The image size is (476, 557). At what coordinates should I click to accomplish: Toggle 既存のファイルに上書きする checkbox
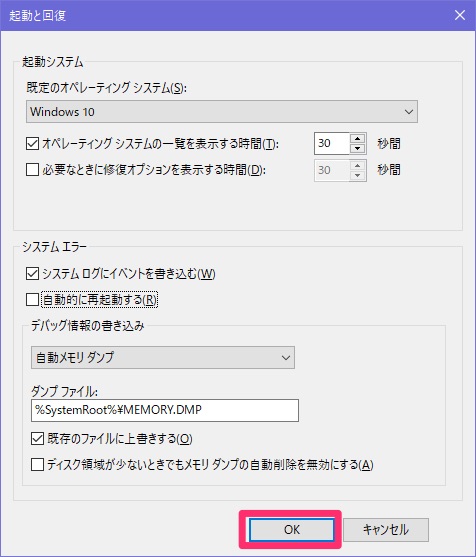(37, 439)
